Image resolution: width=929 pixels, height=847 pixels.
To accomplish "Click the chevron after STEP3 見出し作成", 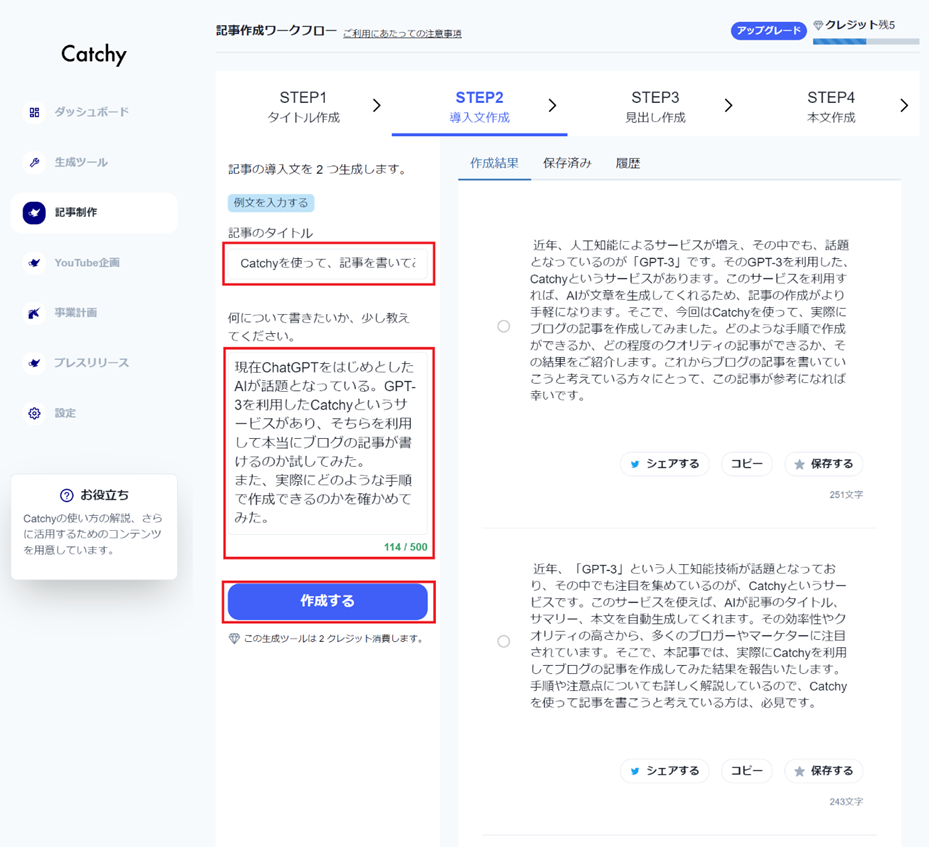I will (728, 106).
